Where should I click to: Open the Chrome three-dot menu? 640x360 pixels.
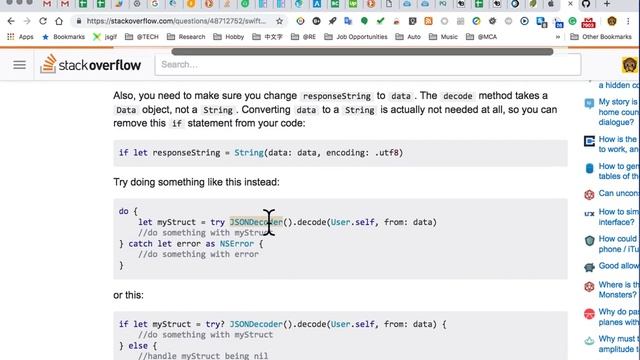coord(628,21)
